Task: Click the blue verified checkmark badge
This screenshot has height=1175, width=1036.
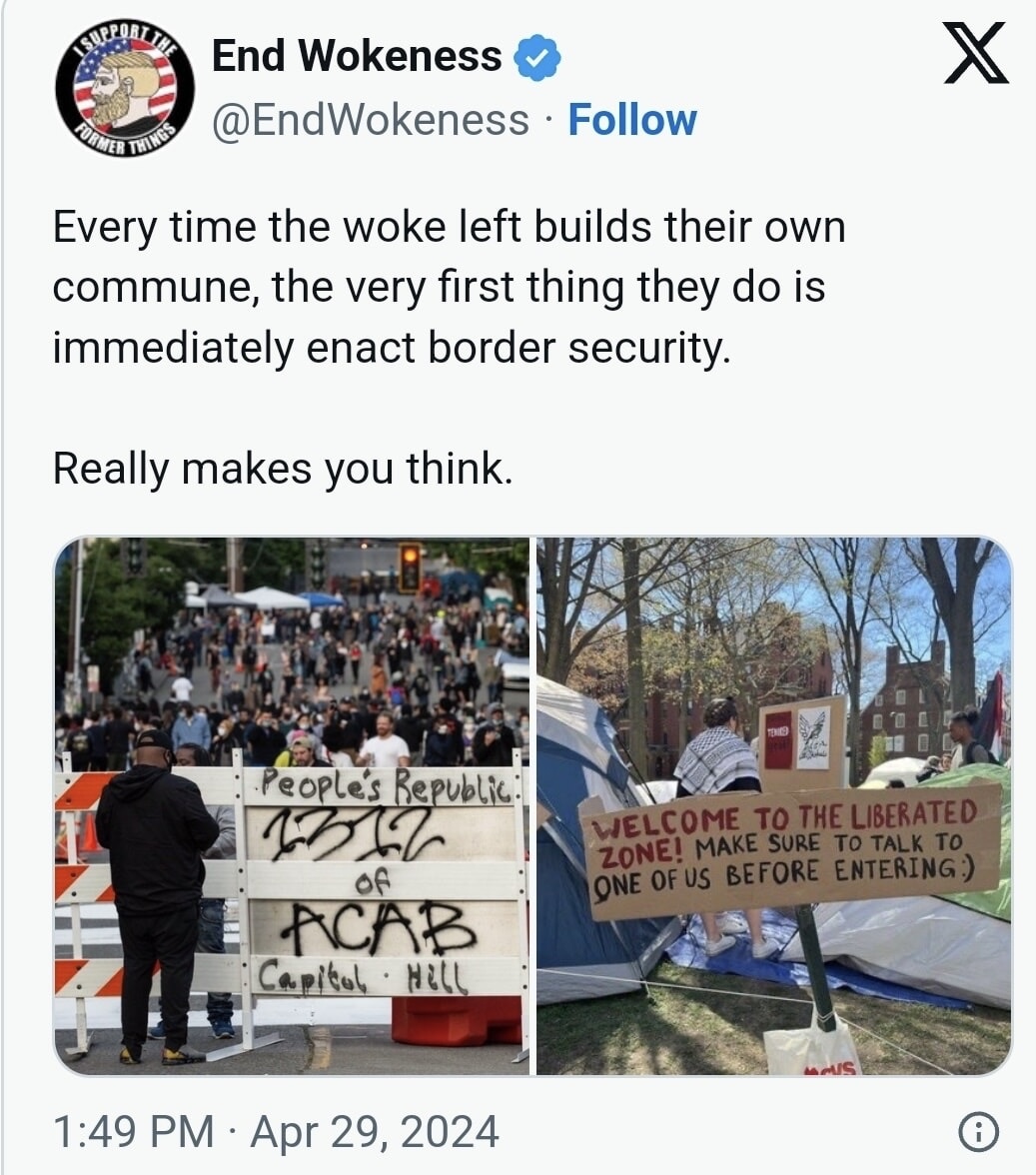Action: [537, 57]
